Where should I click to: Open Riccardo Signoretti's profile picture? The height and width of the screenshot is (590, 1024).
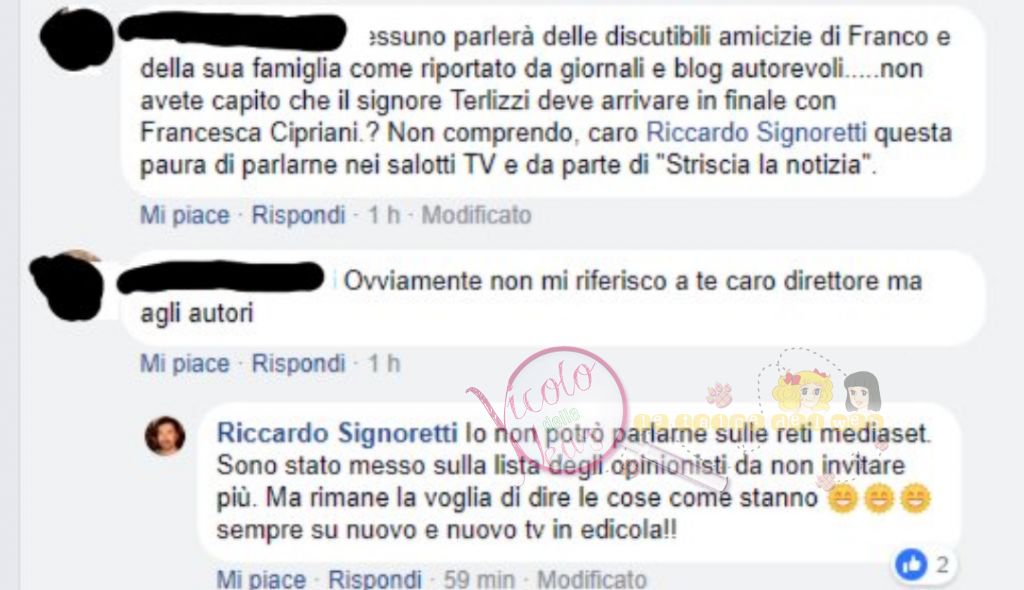pyautogui.click(x=165, y=436)
